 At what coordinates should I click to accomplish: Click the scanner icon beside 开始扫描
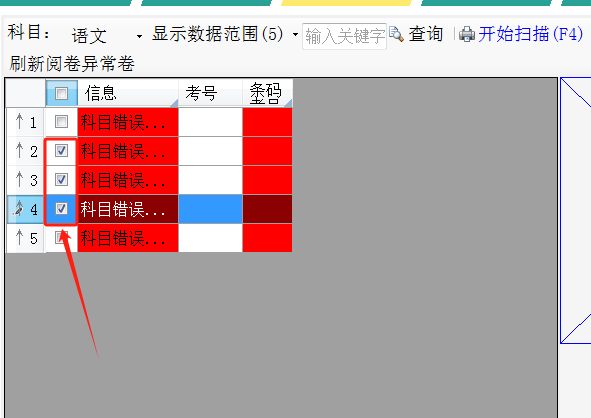(467, 34)
